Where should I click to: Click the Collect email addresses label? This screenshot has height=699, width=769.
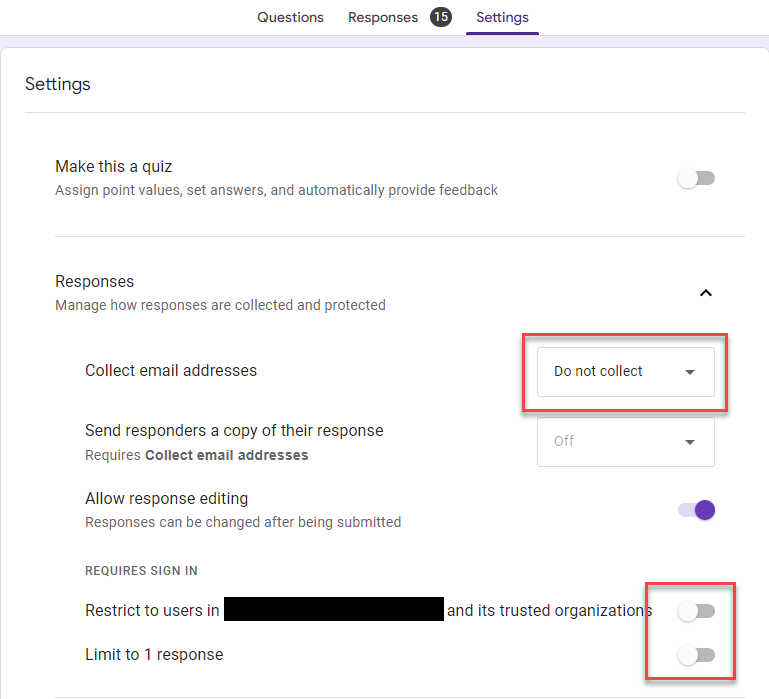pos(171,371)
